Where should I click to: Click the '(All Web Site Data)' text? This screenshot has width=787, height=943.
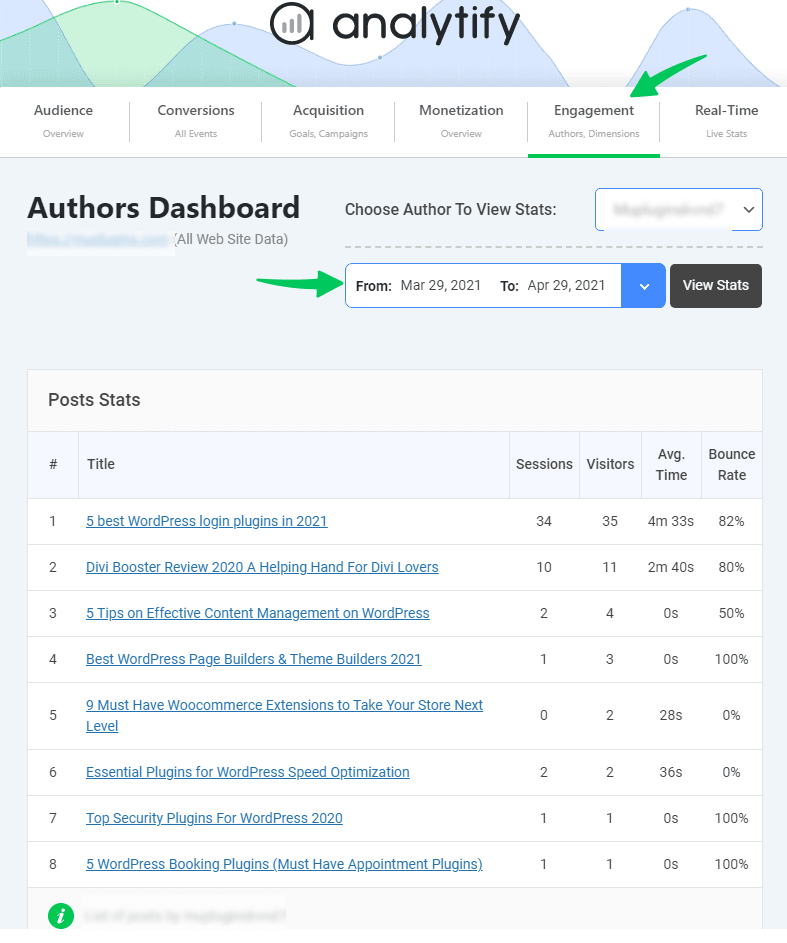(231, 239)
